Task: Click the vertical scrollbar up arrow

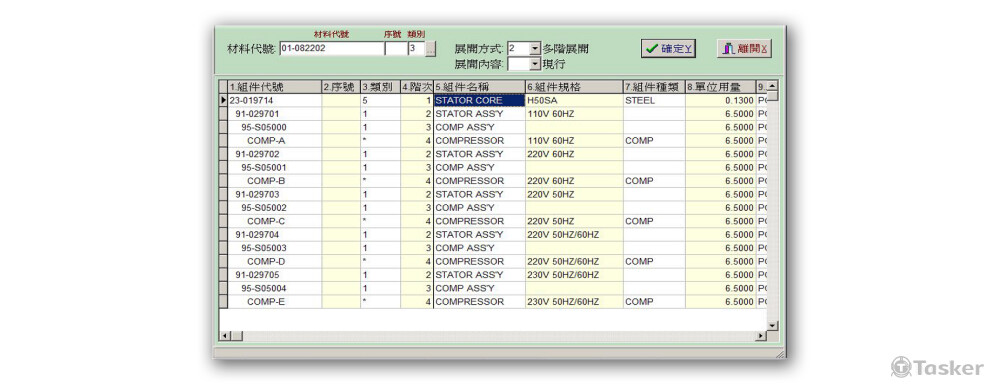Action: tap(772, 86)
